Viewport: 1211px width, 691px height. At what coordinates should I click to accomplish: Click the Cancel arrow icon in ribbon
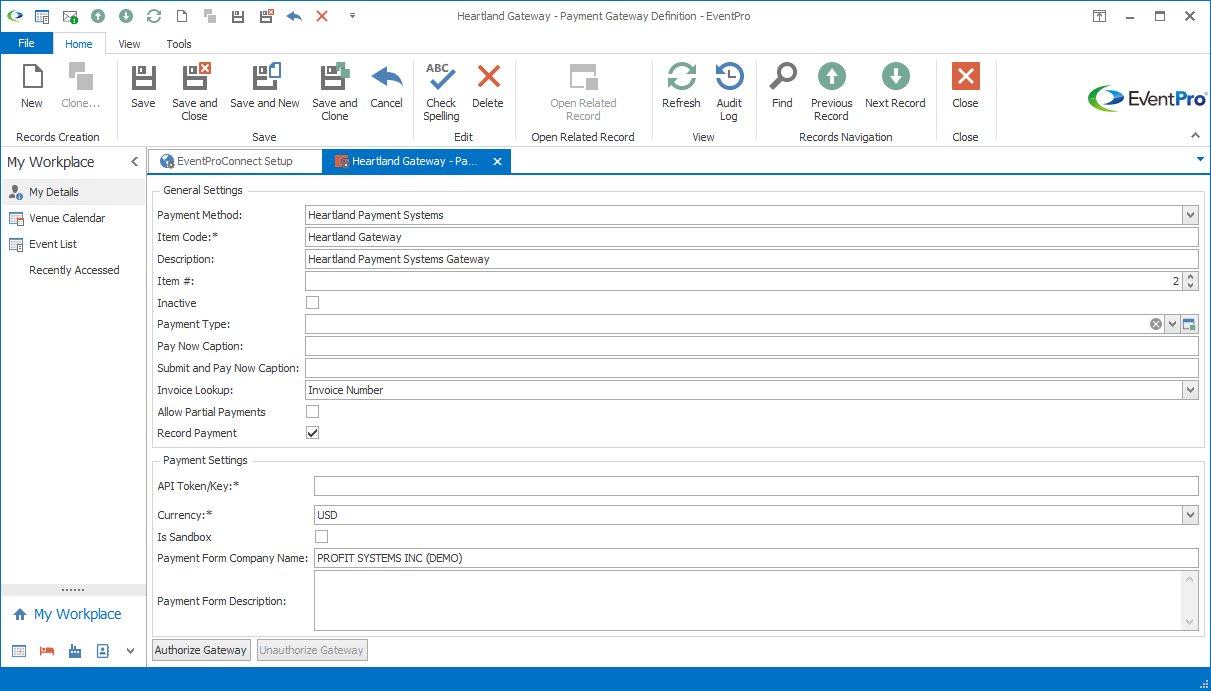[386, 78]
